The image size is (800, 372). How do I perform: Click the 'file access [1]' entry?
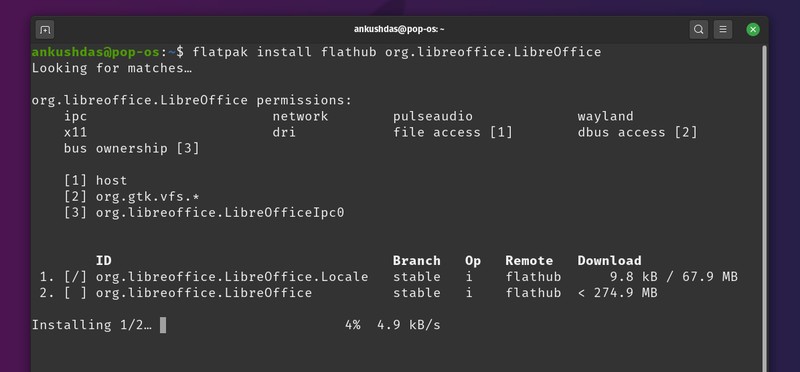453,133
